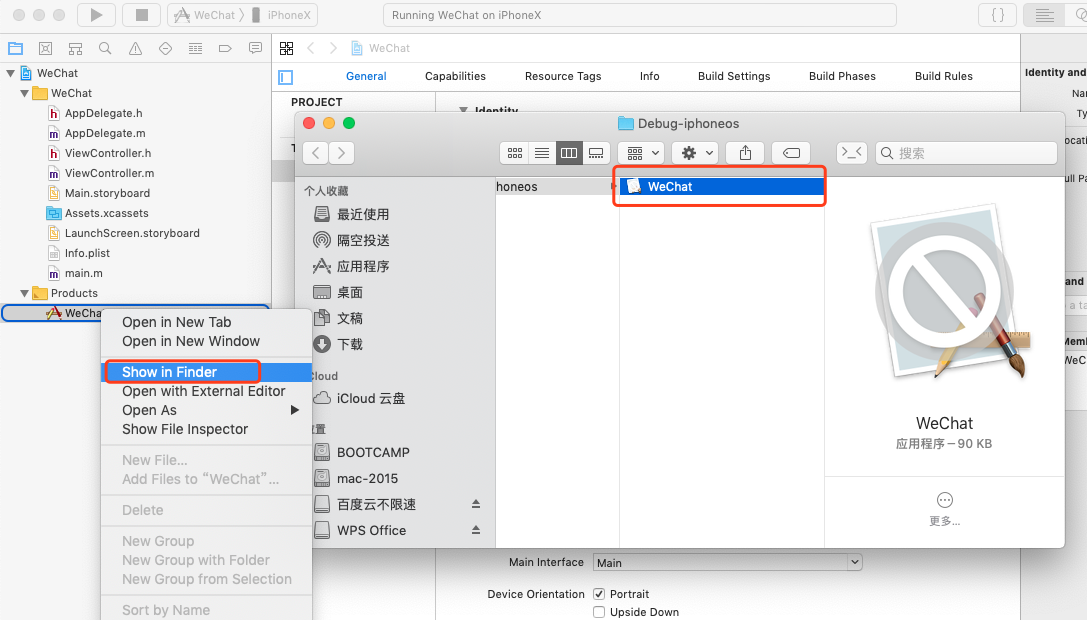Open Finder group-by dropdown
Viewport: 1087px width, 620px height.
[x=641, y=153]
